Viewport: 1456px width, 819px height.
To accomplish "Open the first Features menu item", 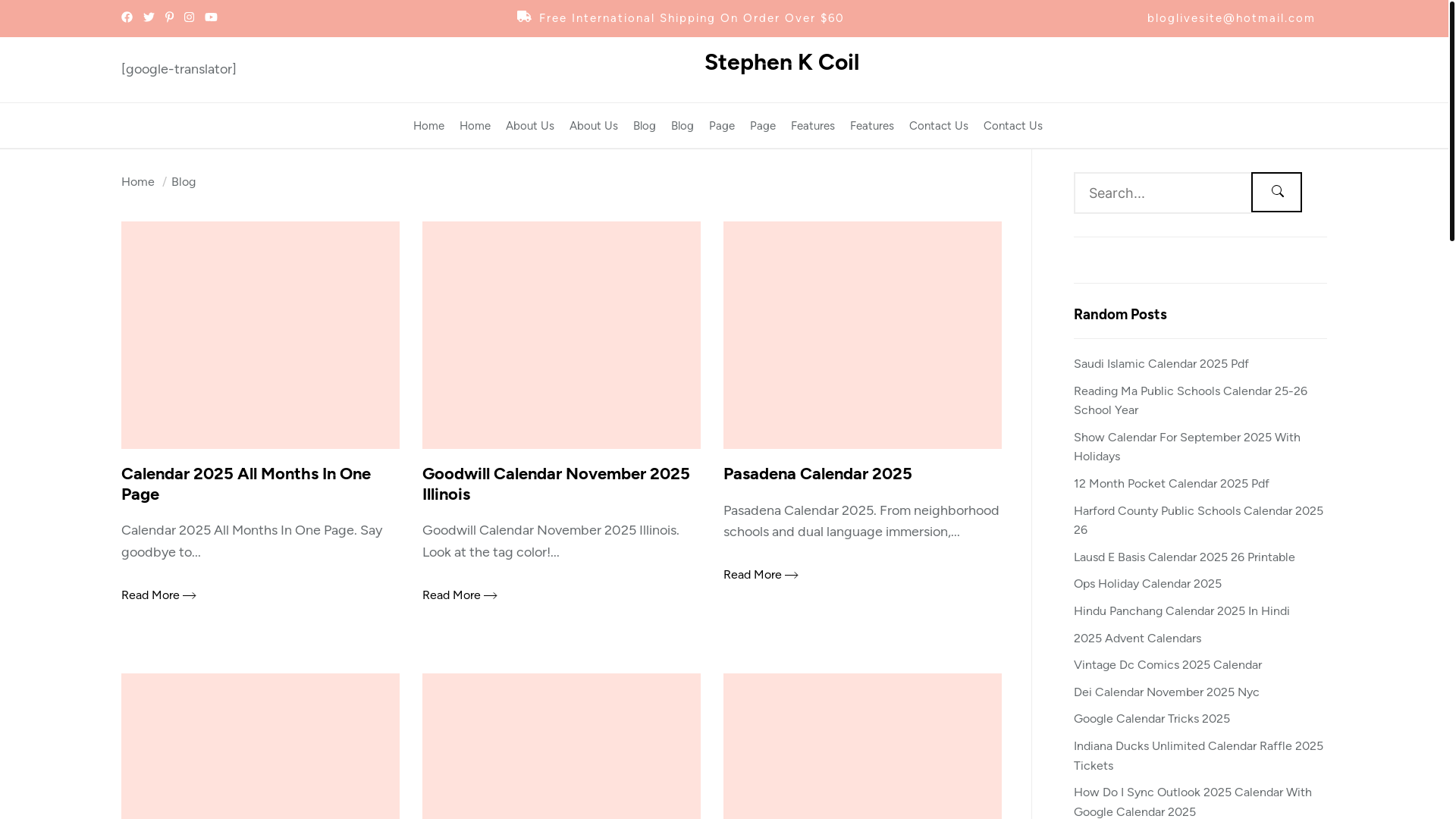I will pos(813,126).
